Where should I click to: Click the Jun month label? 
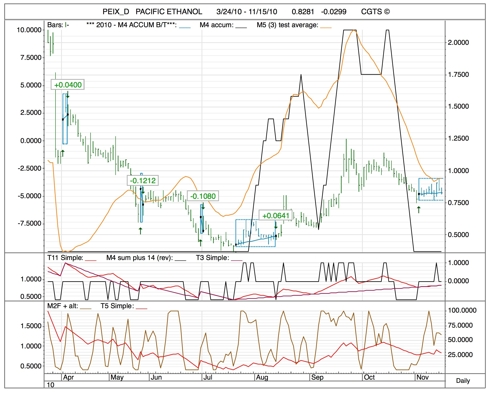pyautogui.click(x=156, y=378)
